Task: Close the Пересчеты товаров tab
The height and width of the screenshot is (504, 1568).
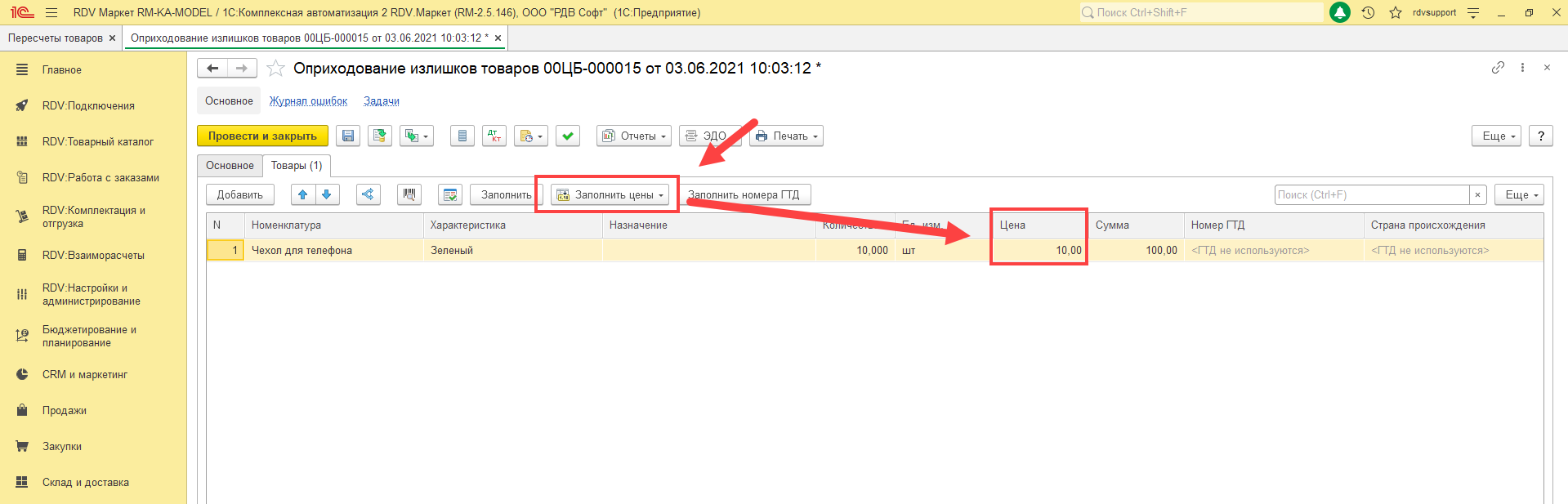Action: (x=113, y=38)
